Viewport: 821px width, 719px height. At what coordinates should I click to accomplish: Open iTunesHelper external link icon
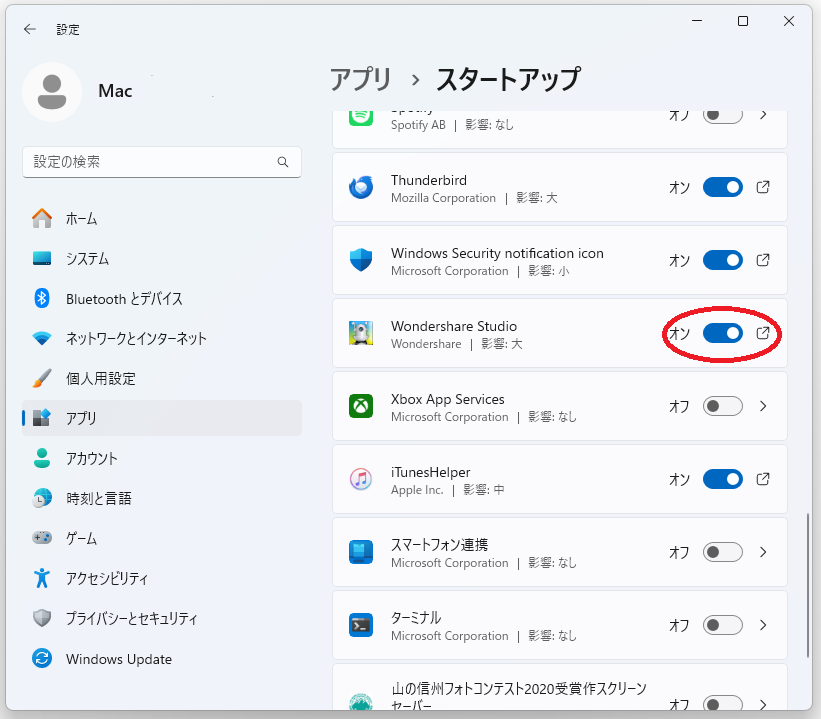tap(763, 479)
